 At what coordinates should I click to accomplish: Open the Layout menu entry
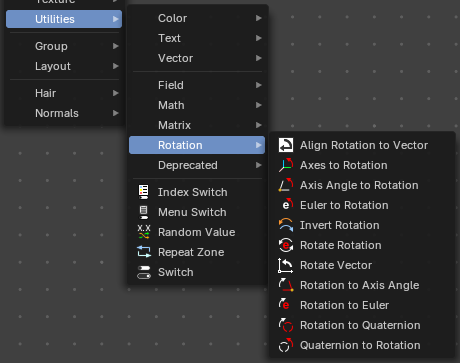click(64, 66)
